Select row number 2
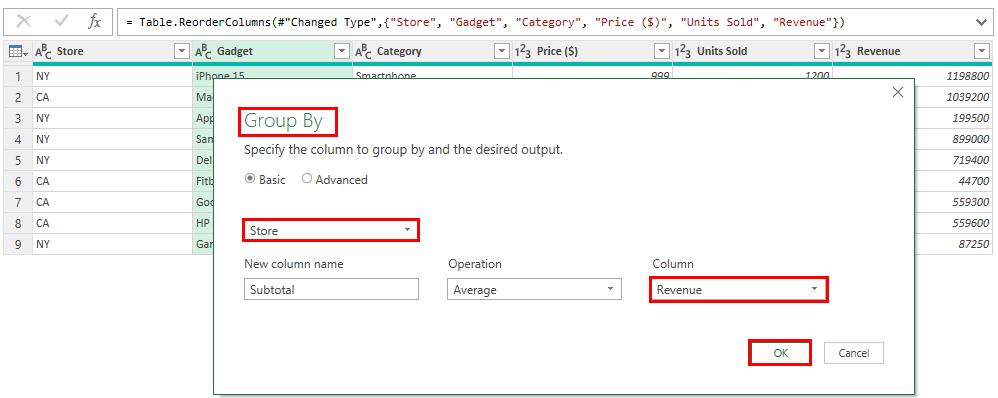Viewport: 998px width, 398px height. pyautogui.click(x=18, y=97)
